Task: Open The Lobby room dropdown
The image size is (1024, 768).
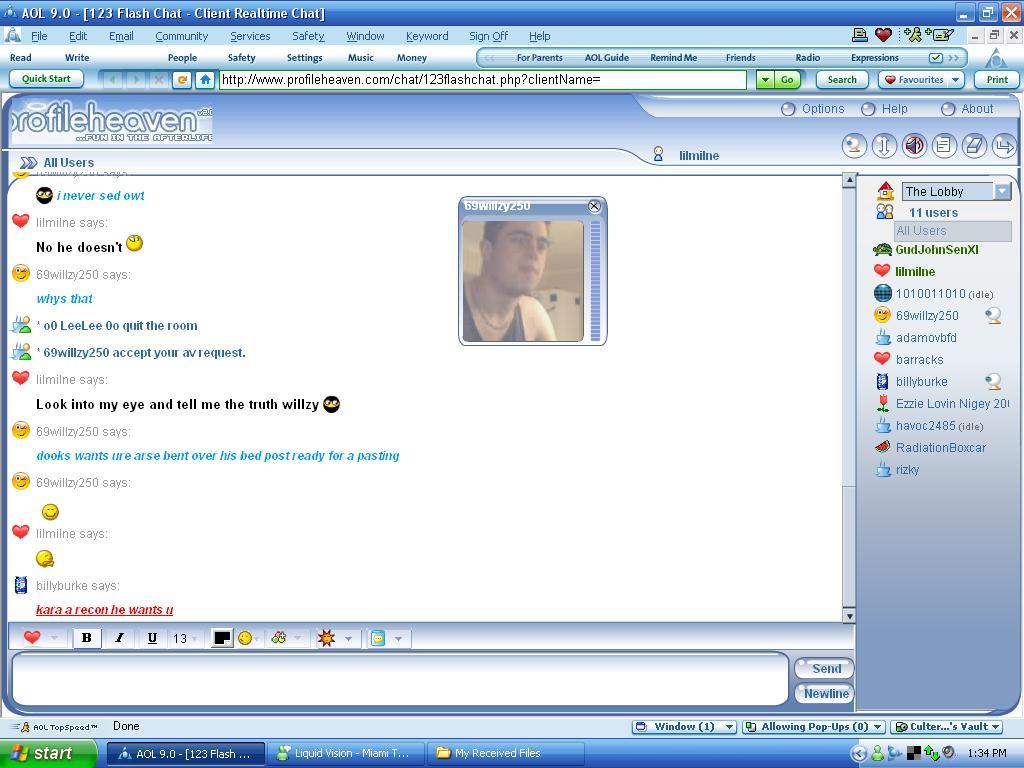Action: pyautogui.click(x=1002, y=191)
